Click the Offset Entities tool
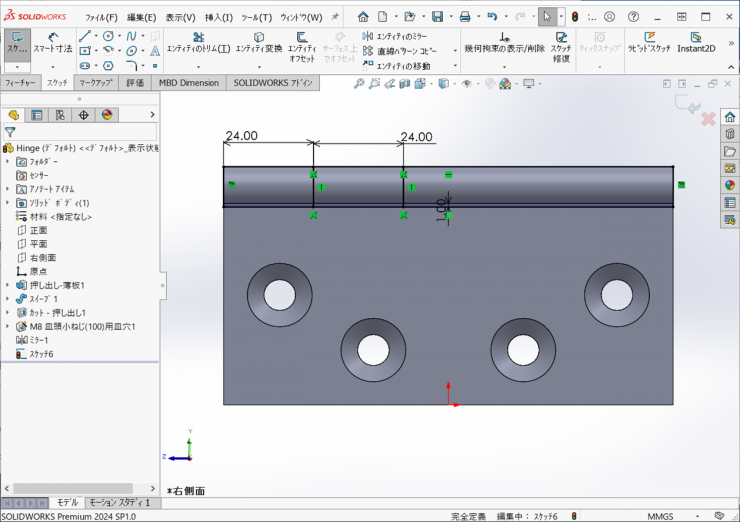The image size is (740, 522). tap(301, 43)
